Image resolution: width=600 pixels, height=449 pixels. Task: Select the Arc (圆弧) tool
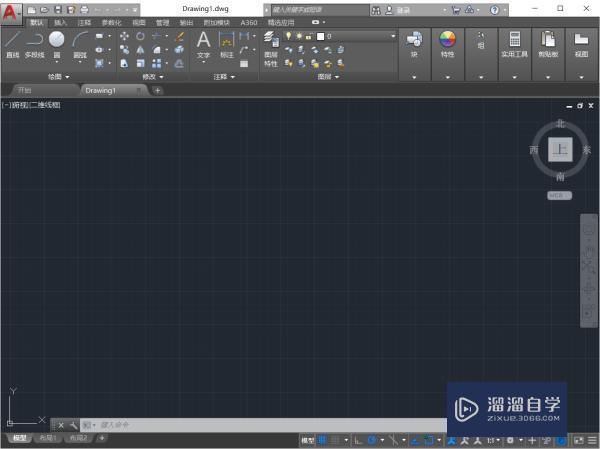coord(80,44)
